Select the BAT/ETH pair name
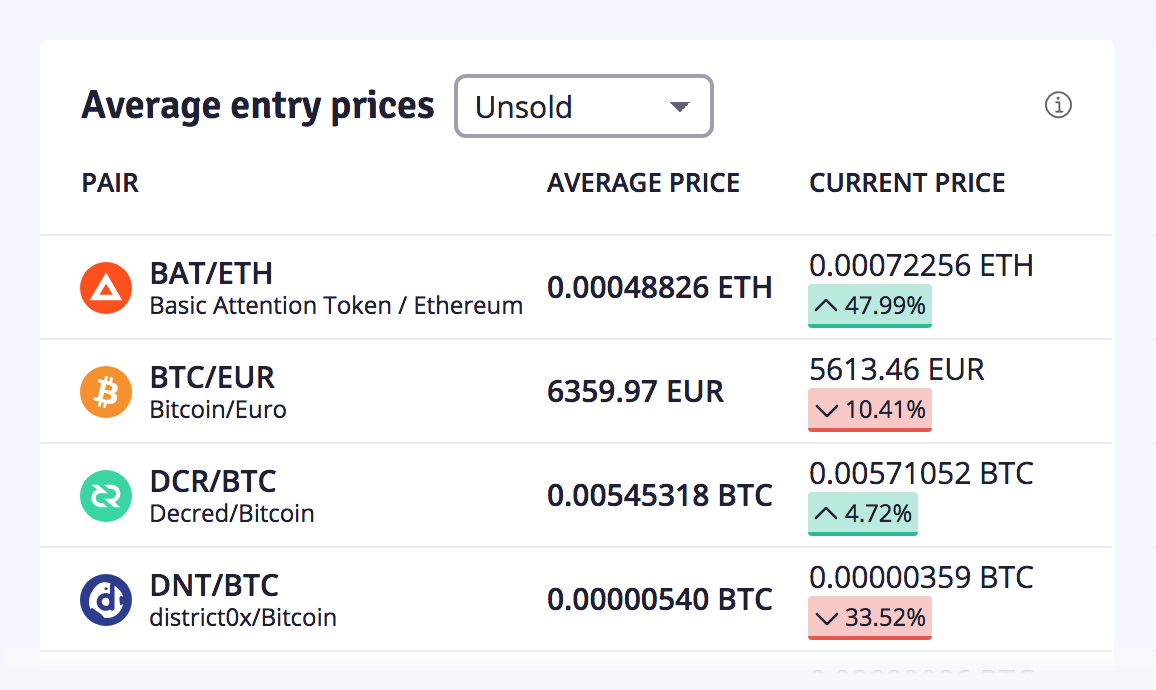 tap(212, 273)
